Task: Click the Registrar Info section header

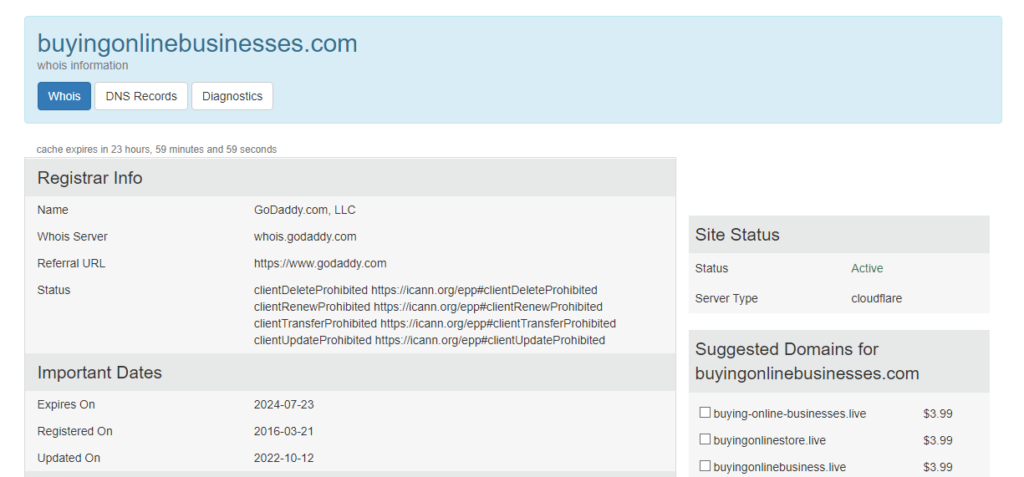Action: coord(350,178)
